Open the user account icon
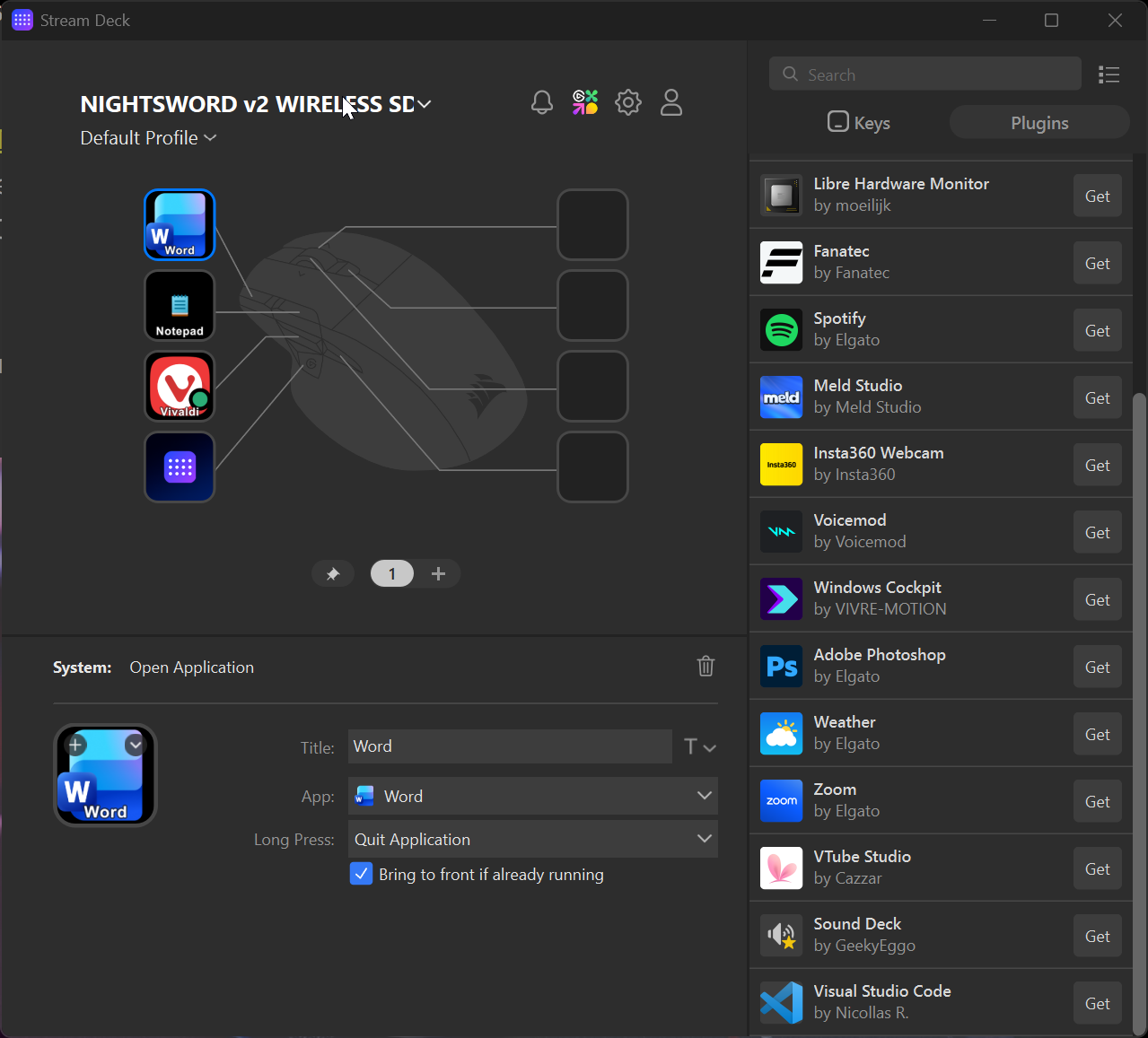Screen dimensions: 1148x1038 tap(671, 102)
